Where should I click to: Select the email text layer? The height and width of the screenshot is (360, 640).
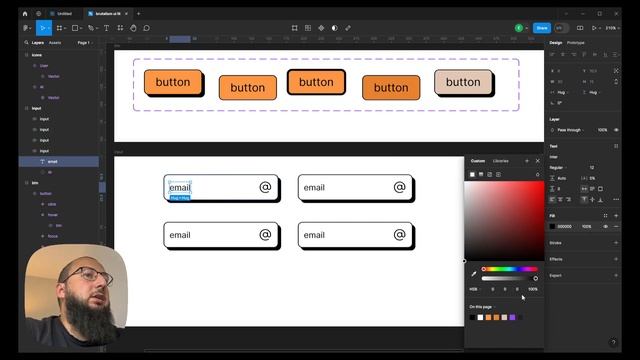tap(59, 162)
